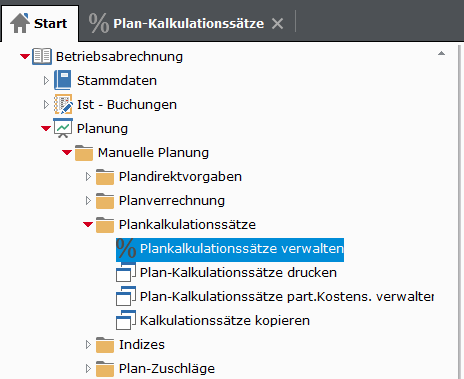Expand the Plandirektvorgaben folder
This screenshot has width=464, height=379.
(x=88, y=176)
